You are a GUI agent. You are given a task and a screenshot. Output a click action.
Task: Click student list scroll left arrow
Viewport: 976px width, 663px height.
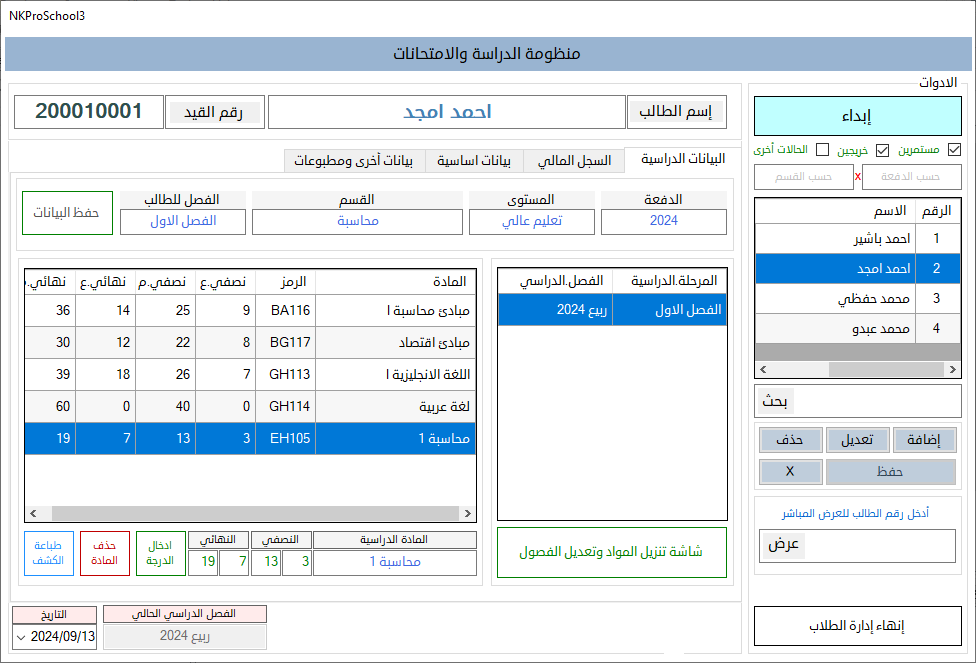tap(763, 369)
